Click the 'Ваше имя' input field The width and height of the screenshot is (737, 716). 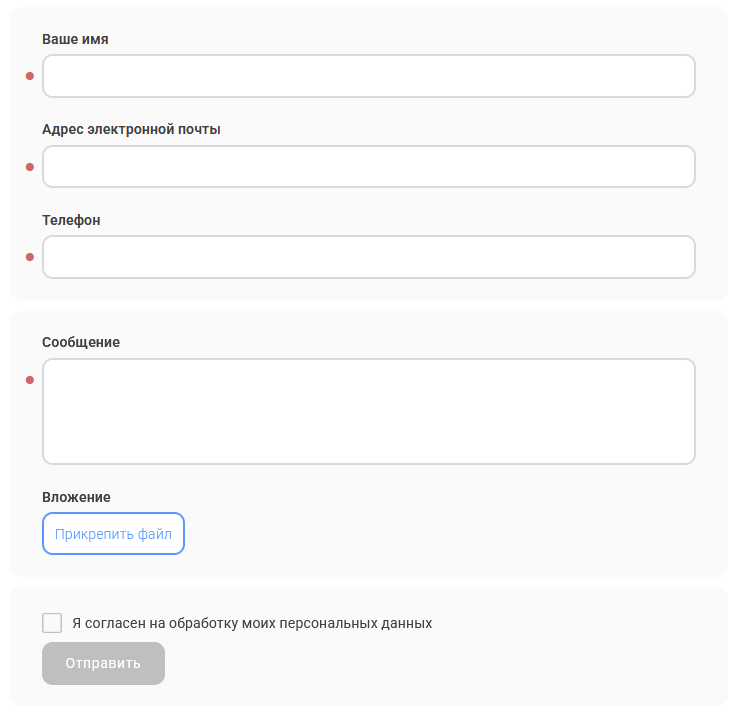(368, 76)
